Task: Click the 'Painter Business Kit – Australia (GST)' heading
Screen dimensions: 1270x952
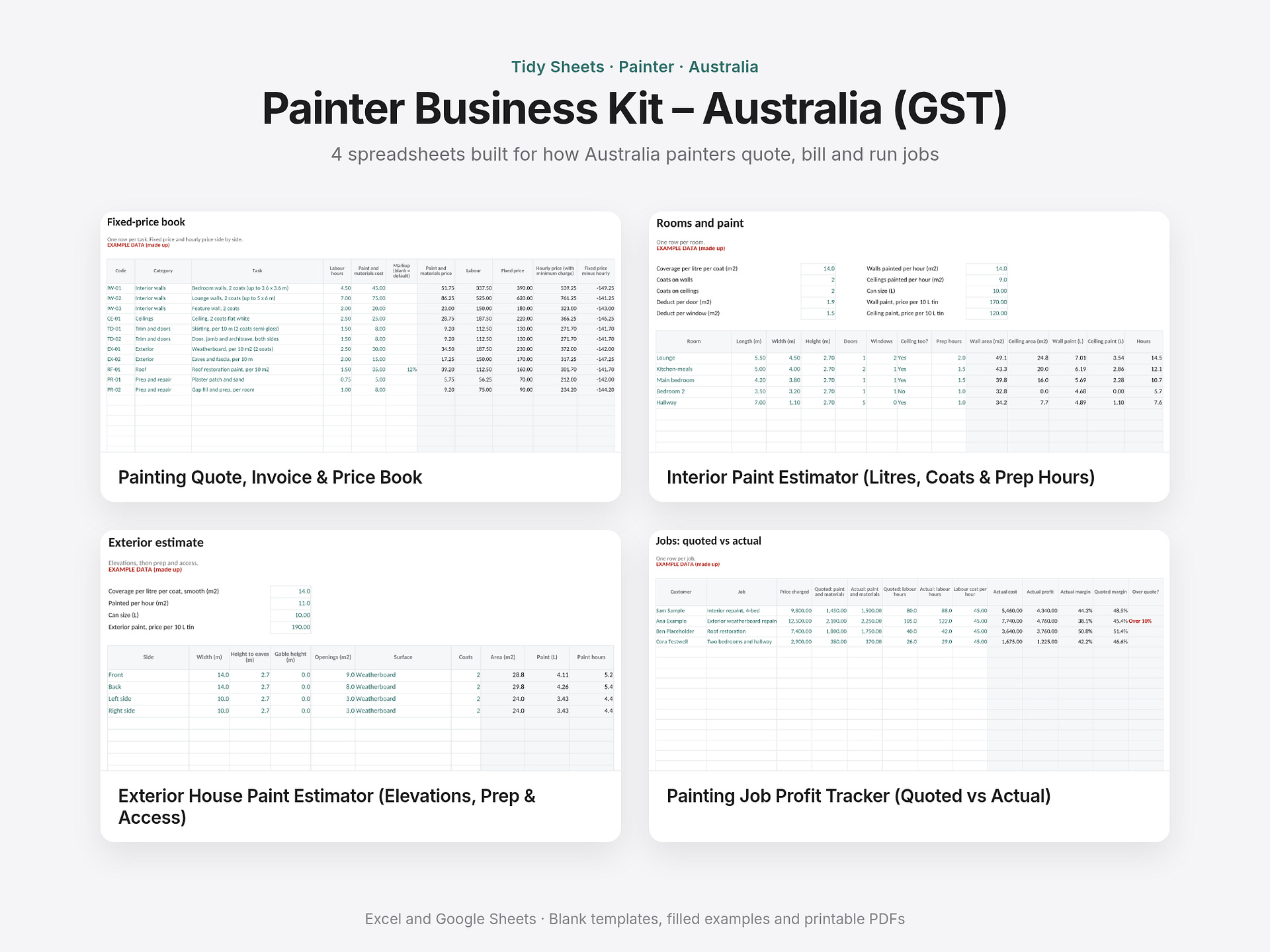Action: point(635,108)
